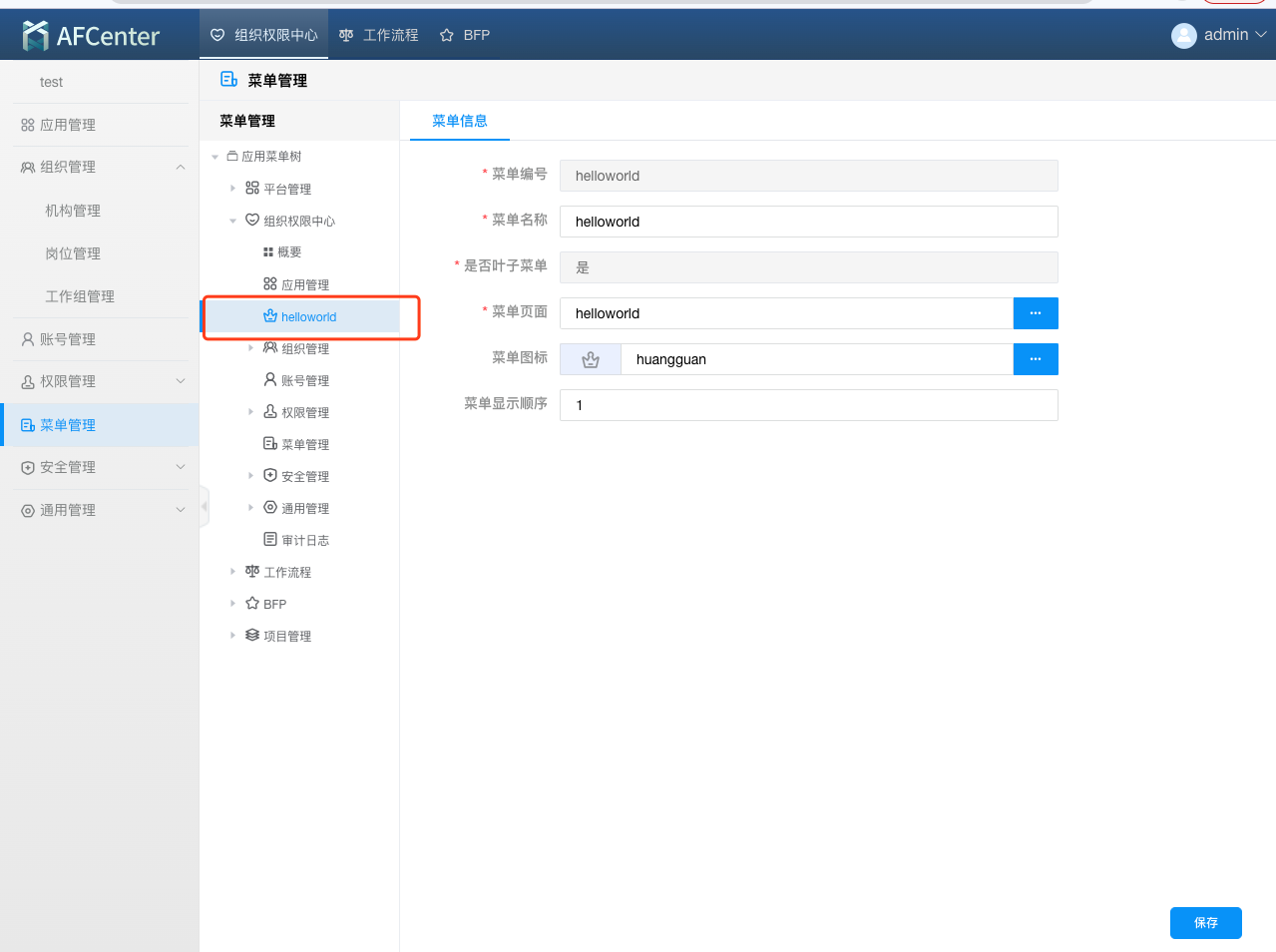Click the shield icon of 安全管理 tree node
This screenshot has height=952, width=1276.
(269, 476)
